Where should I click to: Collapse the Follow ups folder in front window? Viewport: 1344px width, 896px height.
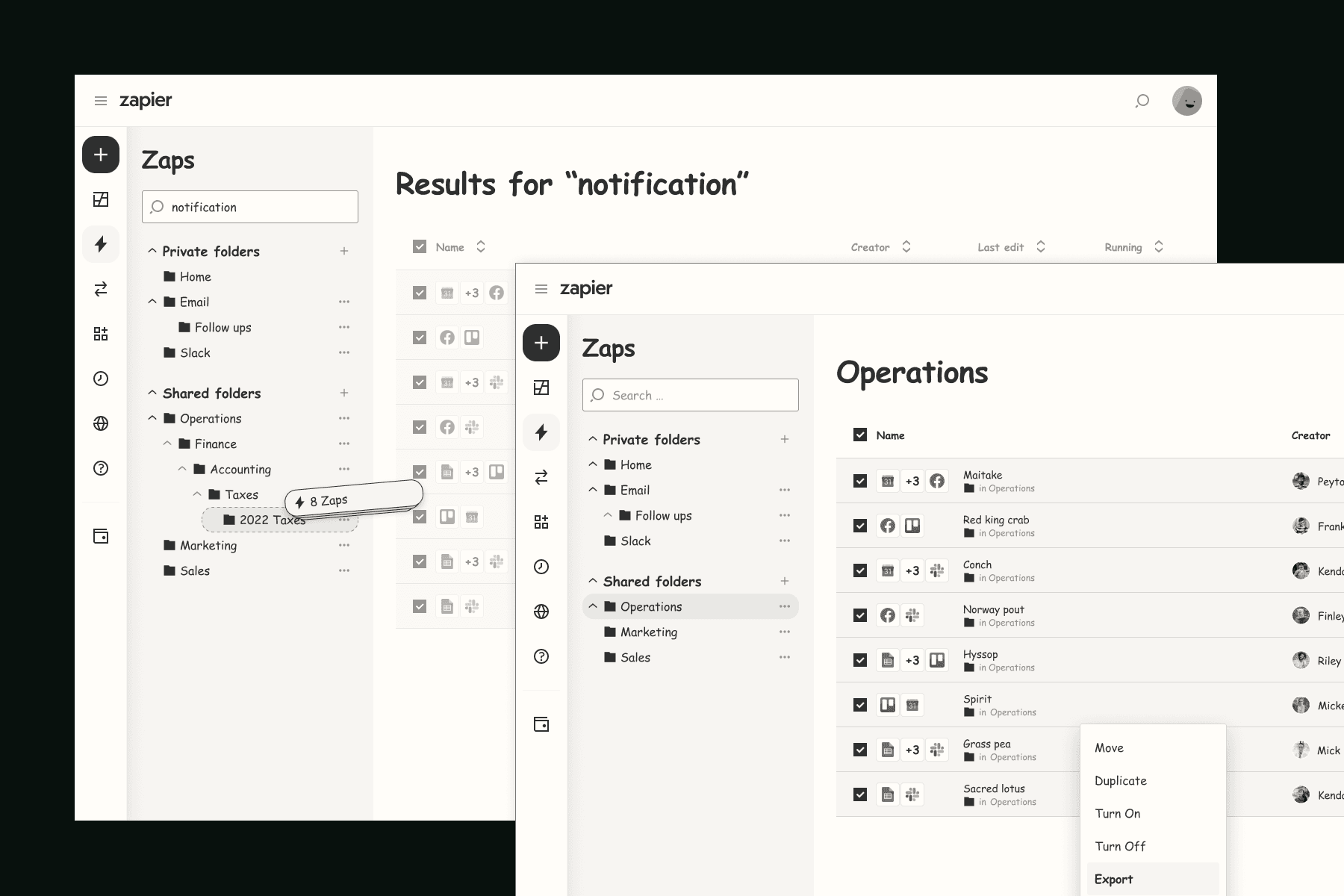(x=608, y=515)
